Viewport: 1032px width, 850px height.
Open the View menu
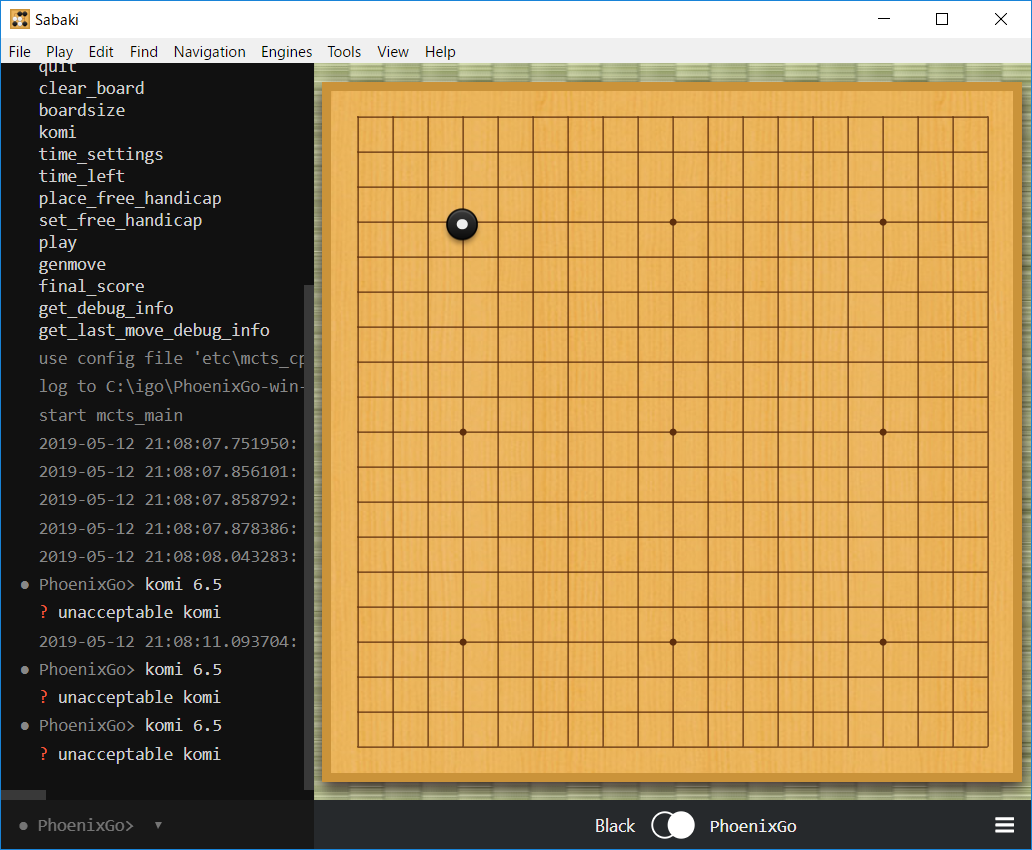point(393,52)
